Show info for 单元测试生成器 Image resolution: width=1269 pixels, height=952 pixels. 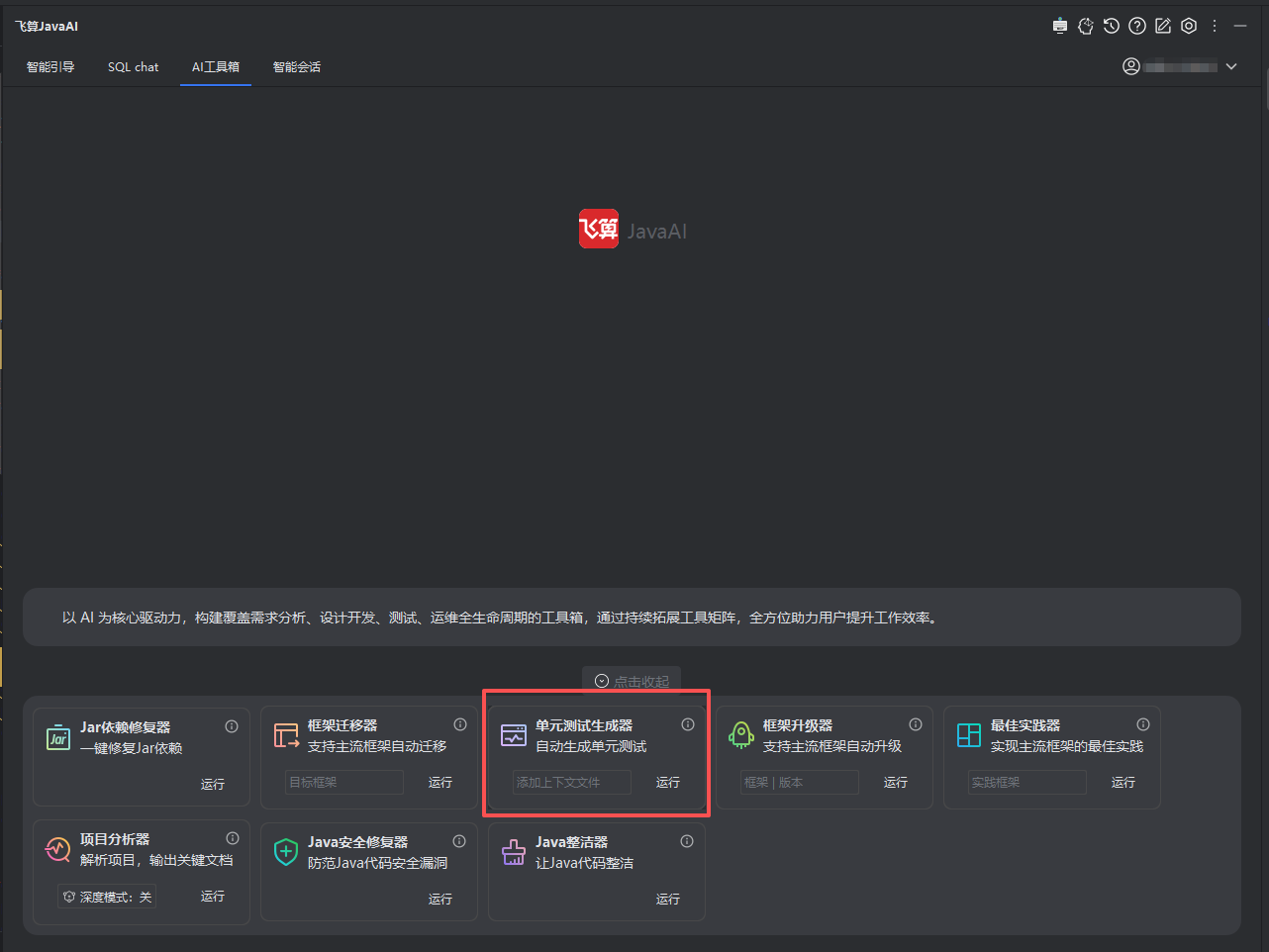tap(688, 724)
